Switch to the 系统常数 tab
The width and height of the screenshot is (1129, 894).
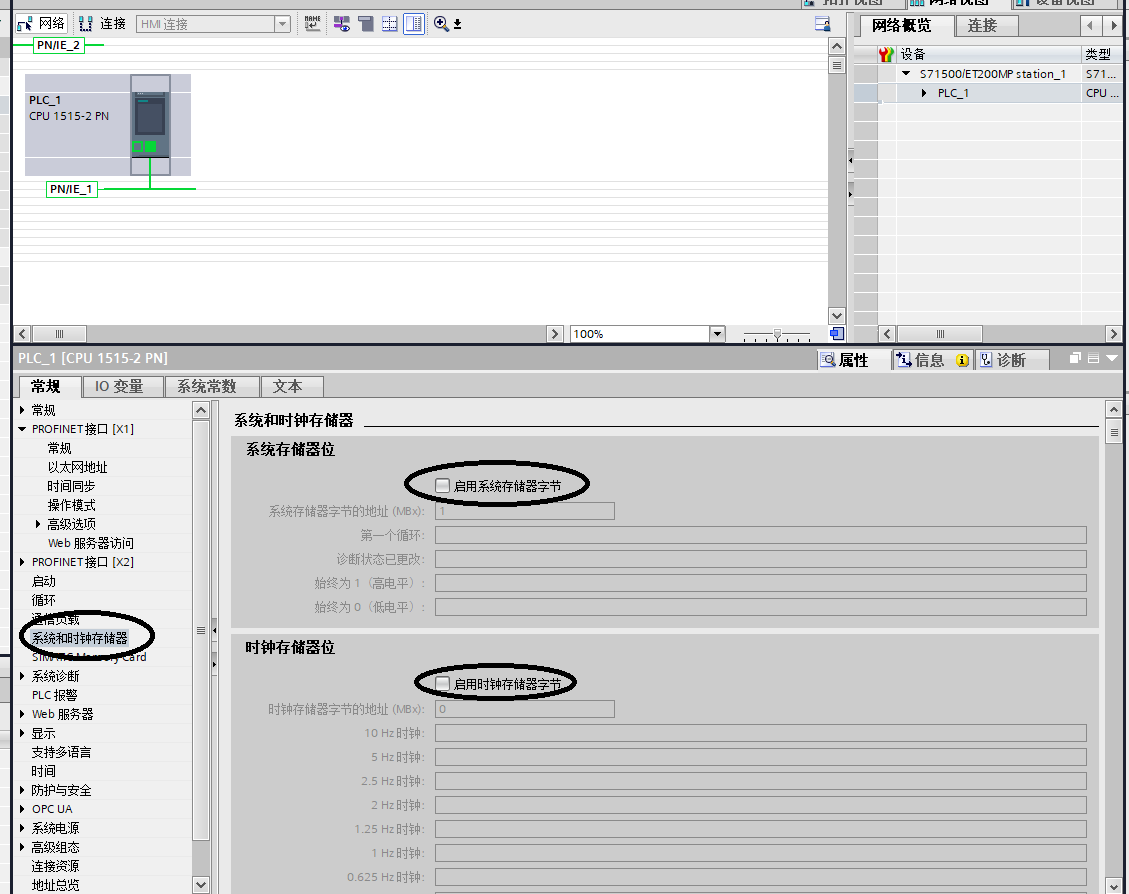pyautogui.click(x=207, y=386)
